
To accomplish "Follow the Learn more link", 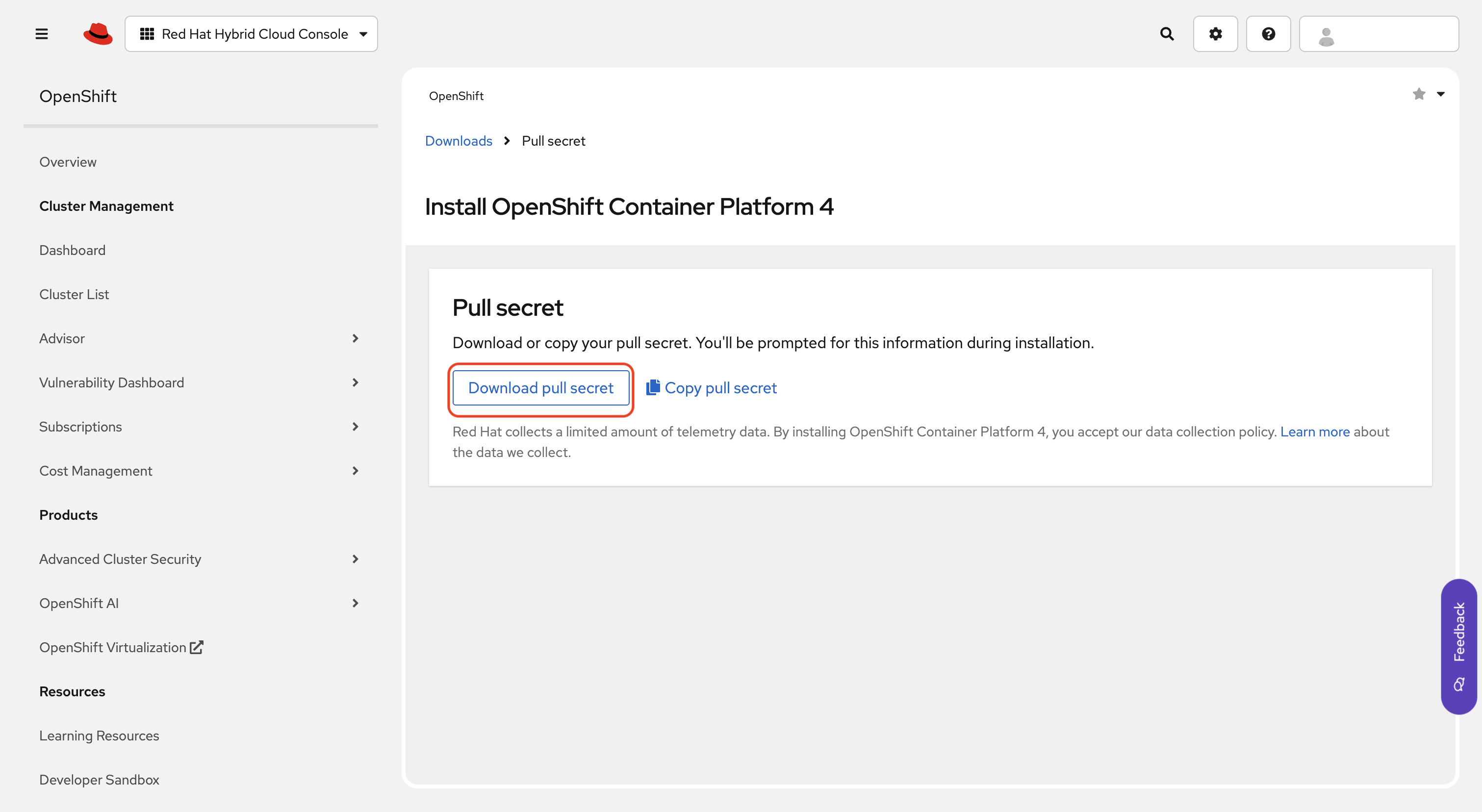I will click(1315, 431).
